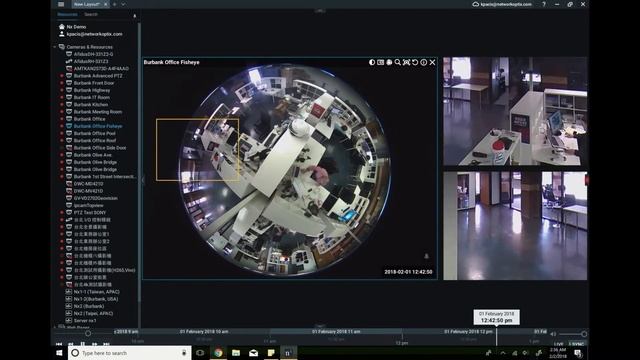Select Burbank Highway camera
This screenshot has width=640, height=360.
[92, 90]
